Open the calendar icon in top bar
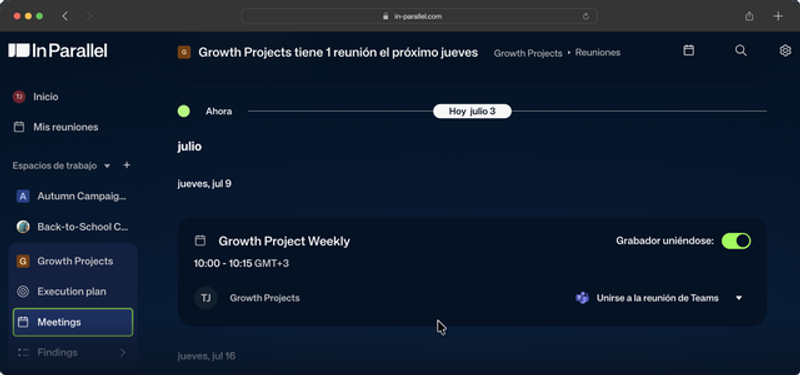 pos(689,50)
